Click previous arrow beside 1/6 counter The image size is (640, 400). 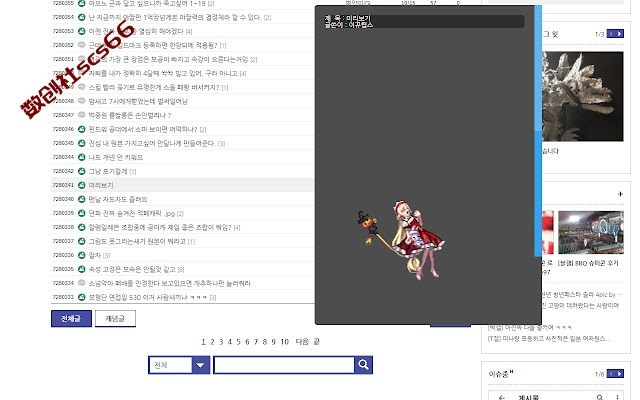(611, 373)
